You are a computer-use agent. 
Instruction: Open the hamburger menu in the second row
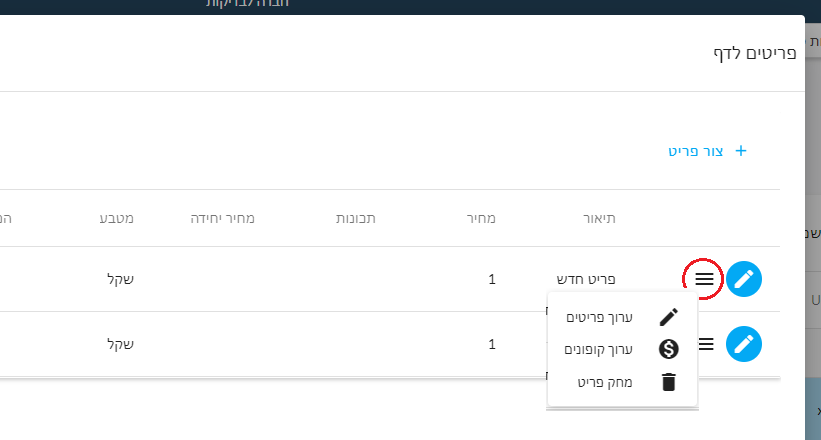click(x=706, y=344)
